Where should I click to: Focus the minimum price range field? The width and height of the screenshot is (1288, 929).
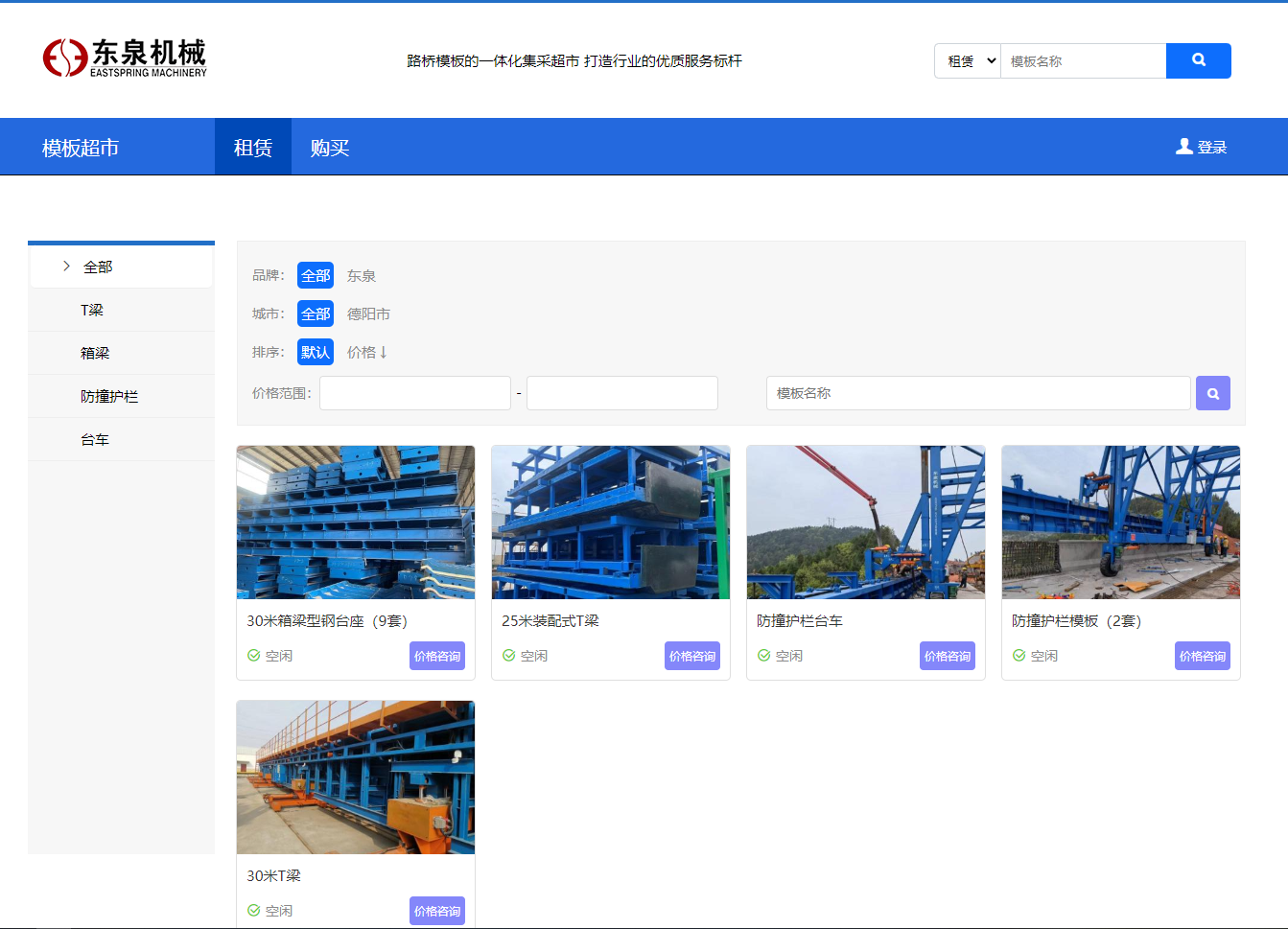(x=415, y=393)
